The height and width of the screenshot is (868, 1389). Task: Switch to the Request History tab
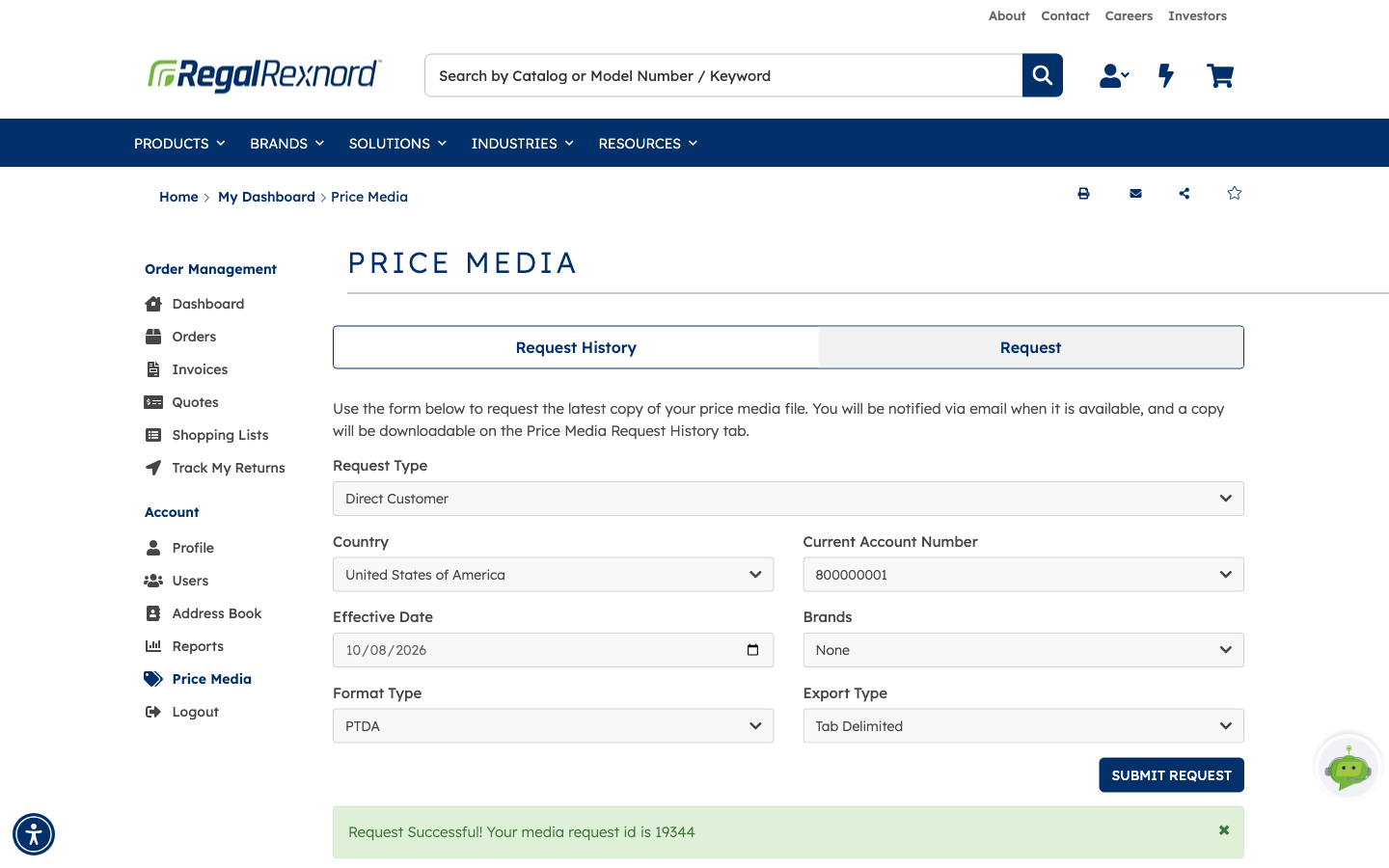click(576, 347)
